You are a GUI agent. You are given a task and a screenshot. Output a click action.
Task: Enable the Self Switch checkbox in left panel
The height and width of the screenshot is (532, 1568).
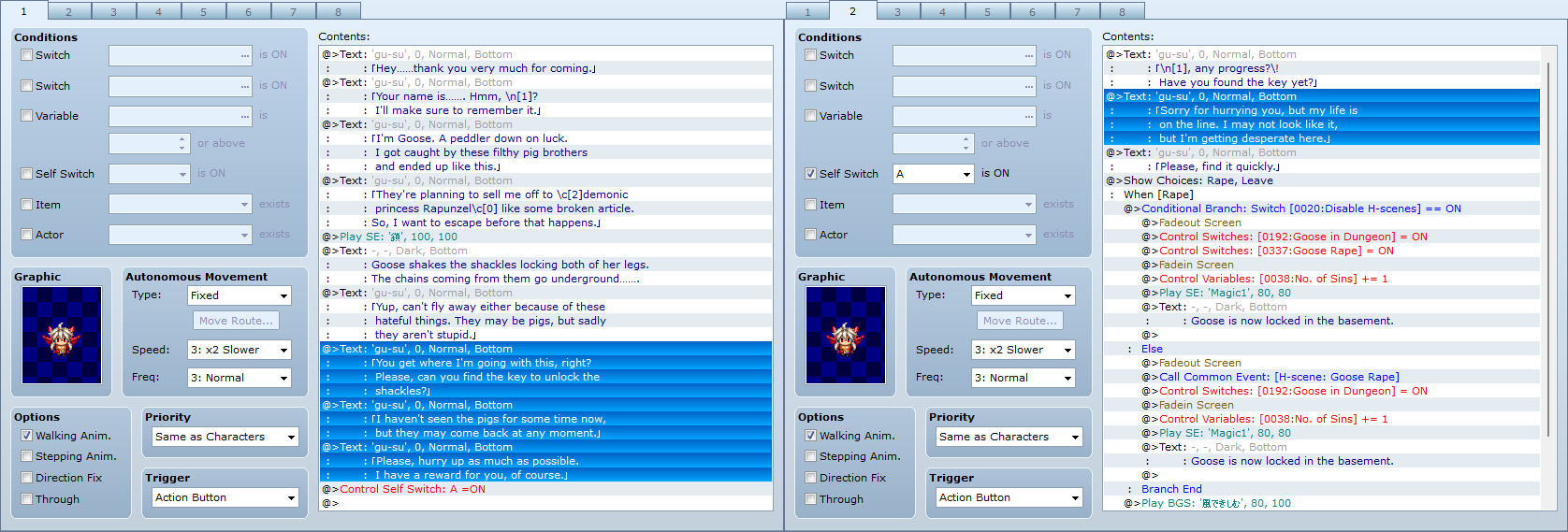tap(27, 174)
